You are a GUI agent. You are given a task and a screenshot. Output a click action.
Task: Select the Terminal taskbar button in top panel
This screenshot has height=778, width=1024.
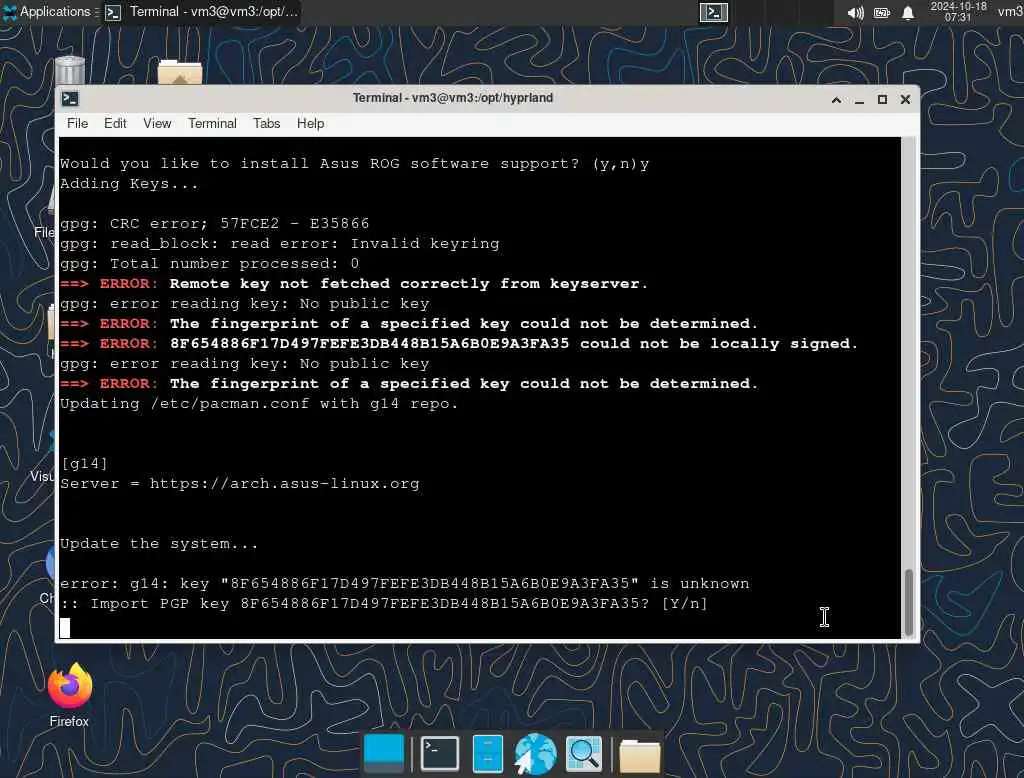[201, 12]
